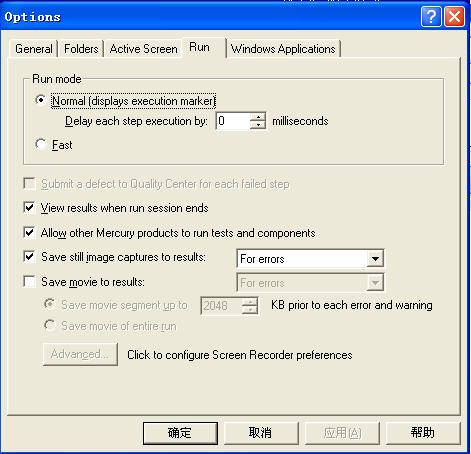471x454 pixels.
Task: Increase step delay with up spinner arrow
Action: point(258,117)
